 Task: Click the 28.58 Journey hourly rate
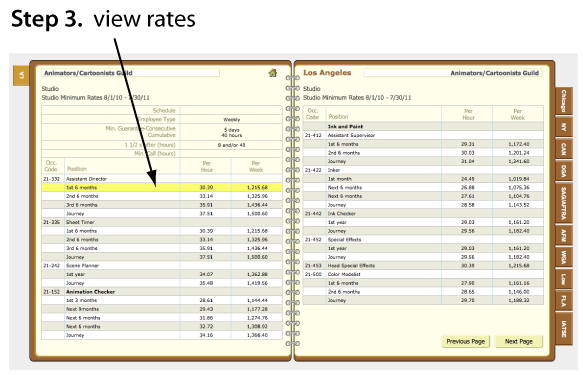click(467, 205)
